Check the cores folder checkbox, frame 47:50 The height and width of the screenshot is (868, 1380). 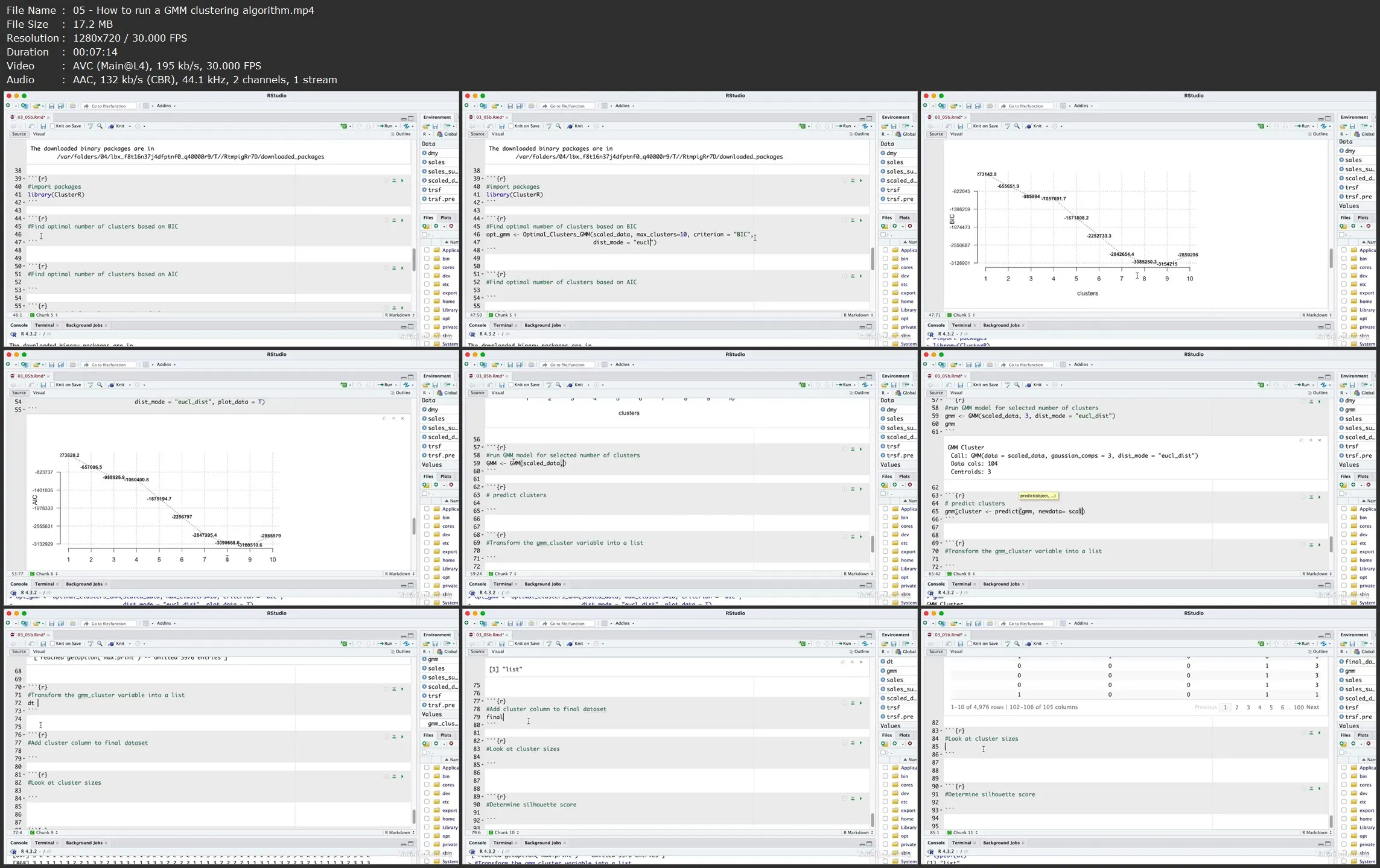click(885, 267)
